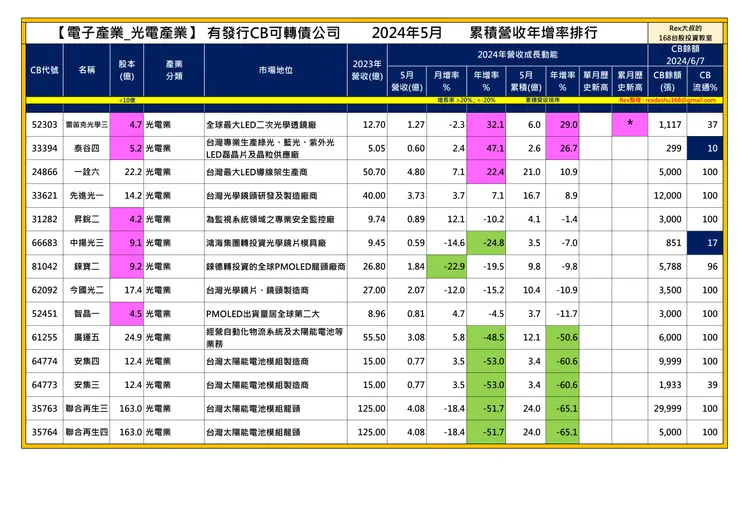
Task: Click the 2024年5月 title text
Action: pos(406,33)
